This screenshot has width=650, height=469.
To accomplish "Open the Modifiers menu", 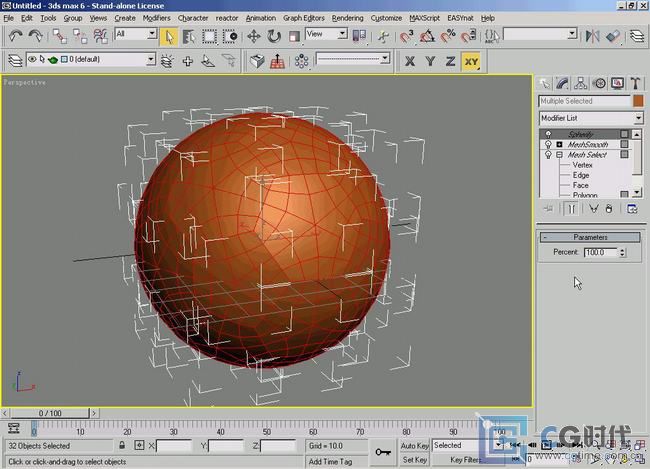I will click(x=156, y=18).
